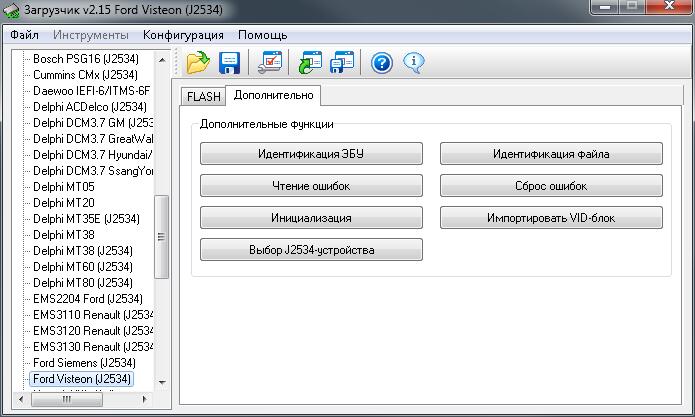Select Delphi MT38 (J2534) entry
This screenshot has height=417, width=695.
click(x=83, y=250)
